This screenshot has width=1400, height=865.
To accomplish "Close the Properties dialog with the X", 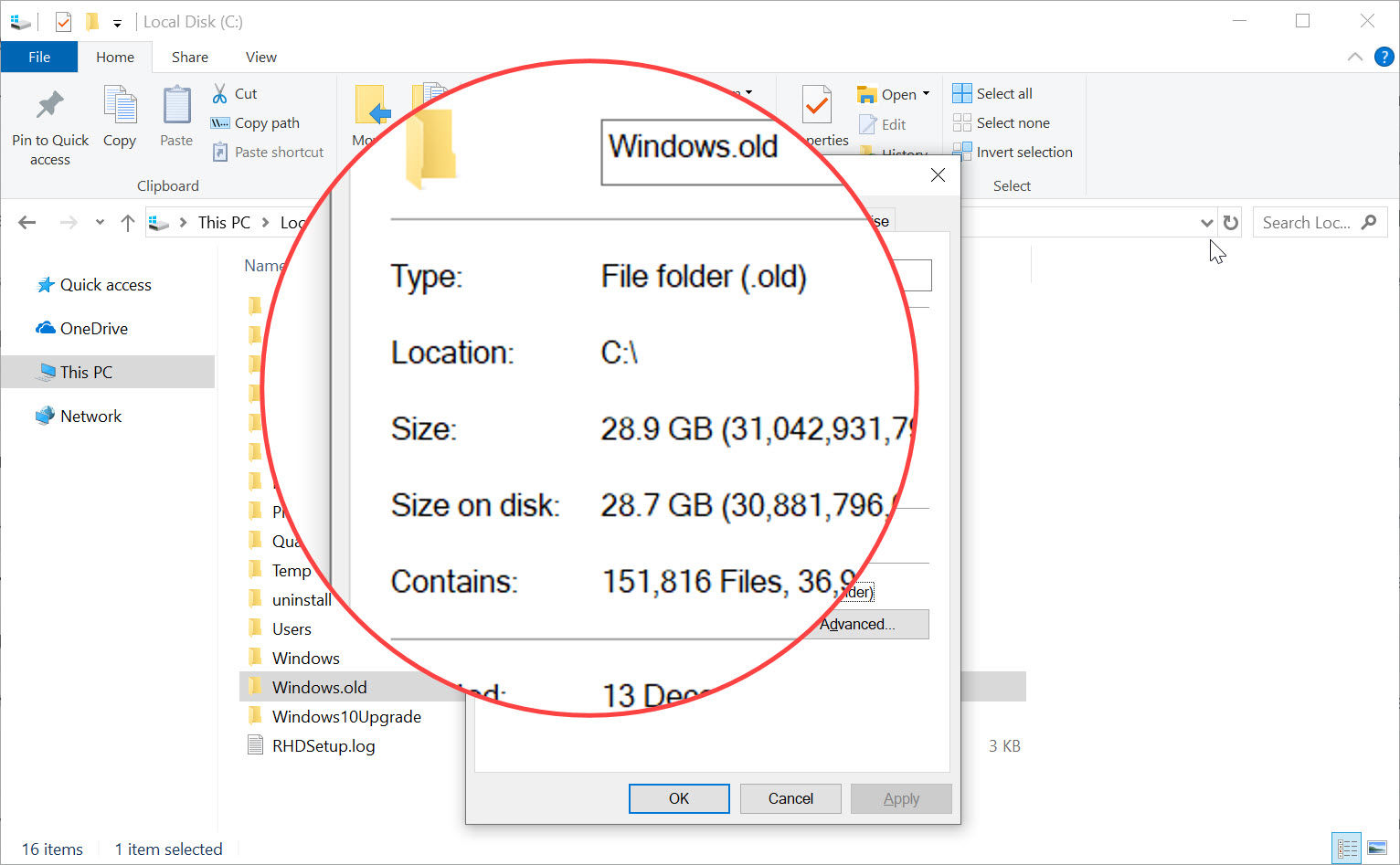I will click(x=938, y=174).
